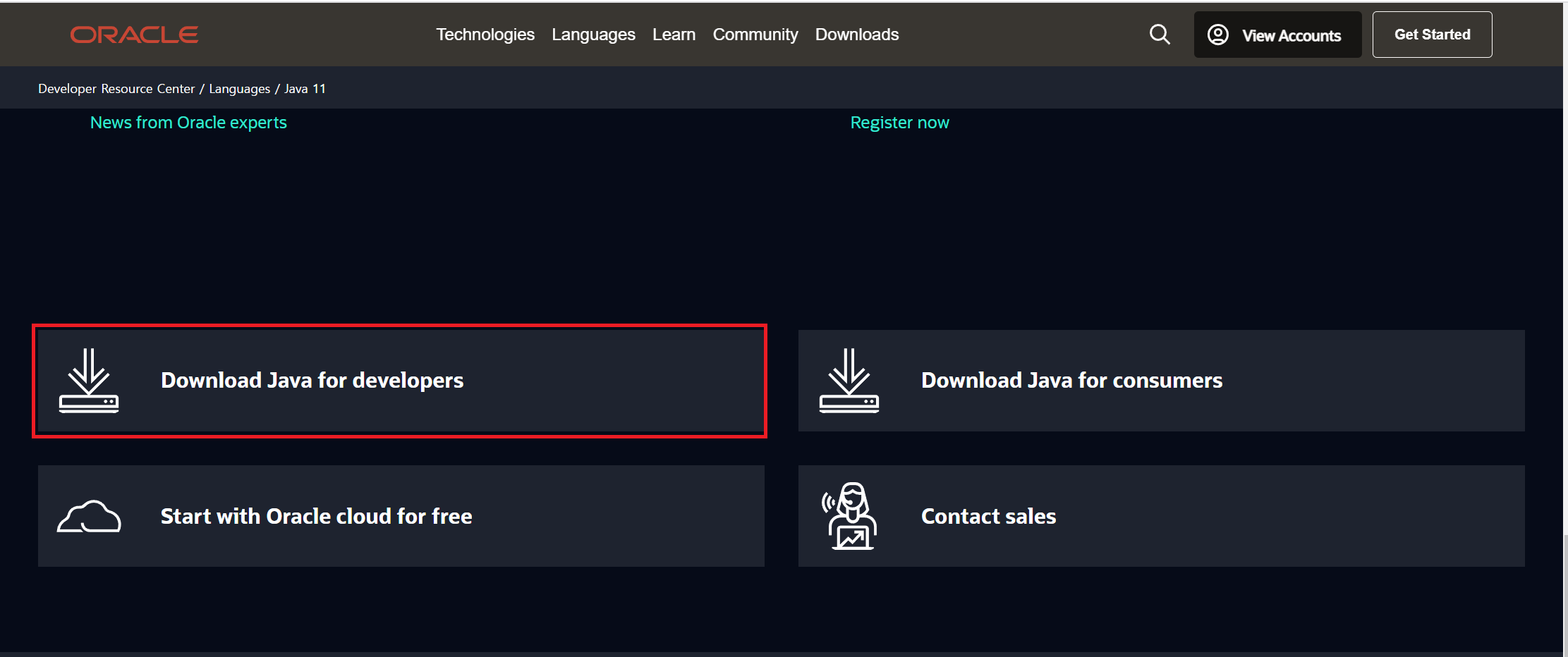The image size is (1568, 657).
Task: Open the Technologies menu
Action: (485, 35)
